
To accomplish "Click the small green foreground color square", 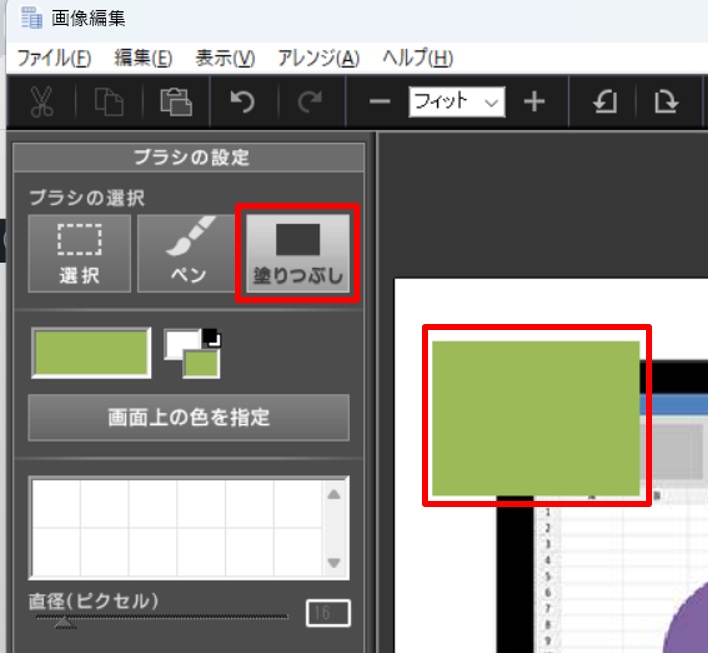I will pos(201,364).
